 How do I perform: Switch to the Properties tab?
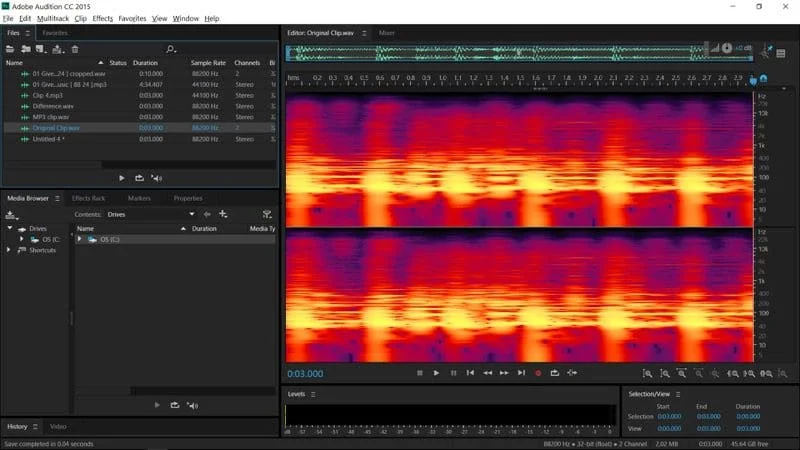coord(188,198)
